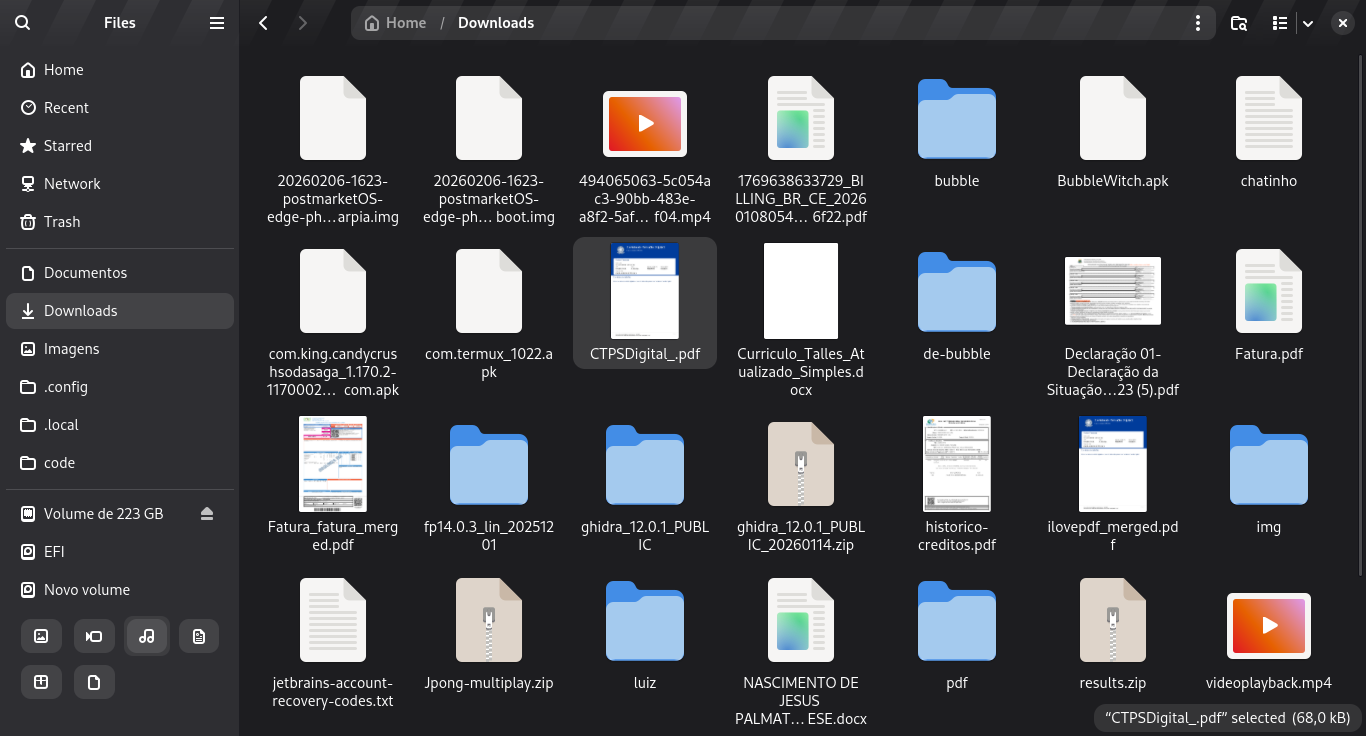Open the search icon in Files sidebar
The width and height of the screenshot is (1366, 736).
point(23,23)
